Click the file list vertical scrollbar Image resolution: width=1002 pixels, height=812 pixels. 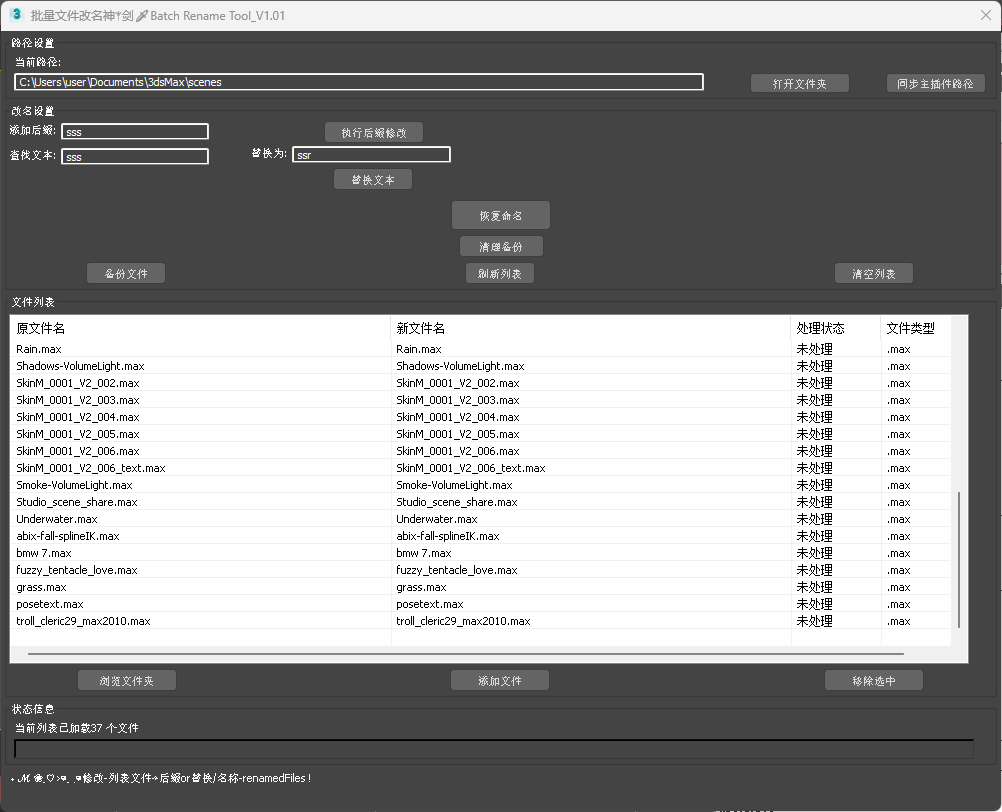[959, 558]
